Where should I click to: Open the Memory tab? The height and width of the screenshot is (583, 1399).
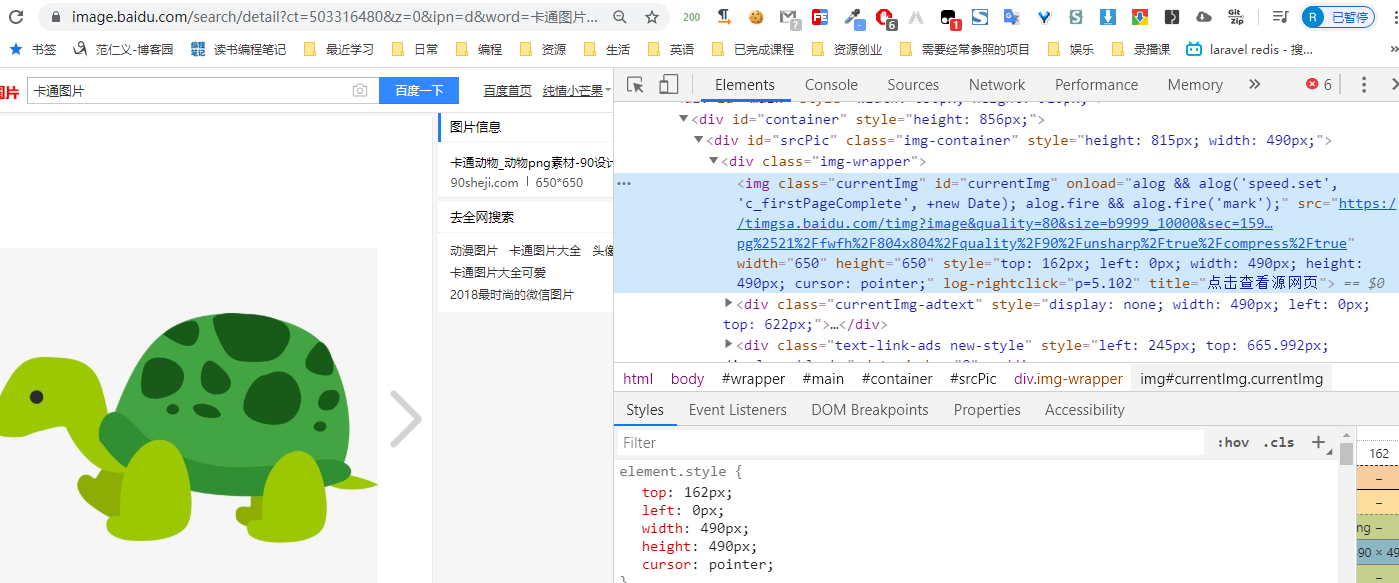(x=1195, y=85)
